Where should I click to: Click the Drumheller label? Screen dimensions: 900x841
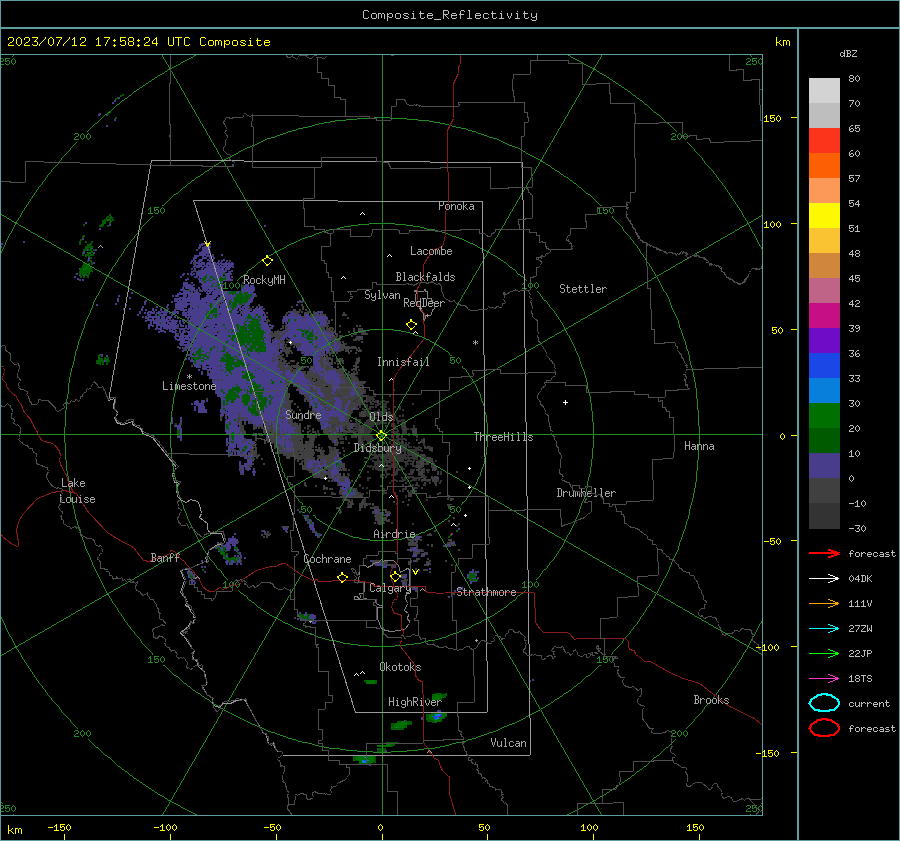click(586, 493)
